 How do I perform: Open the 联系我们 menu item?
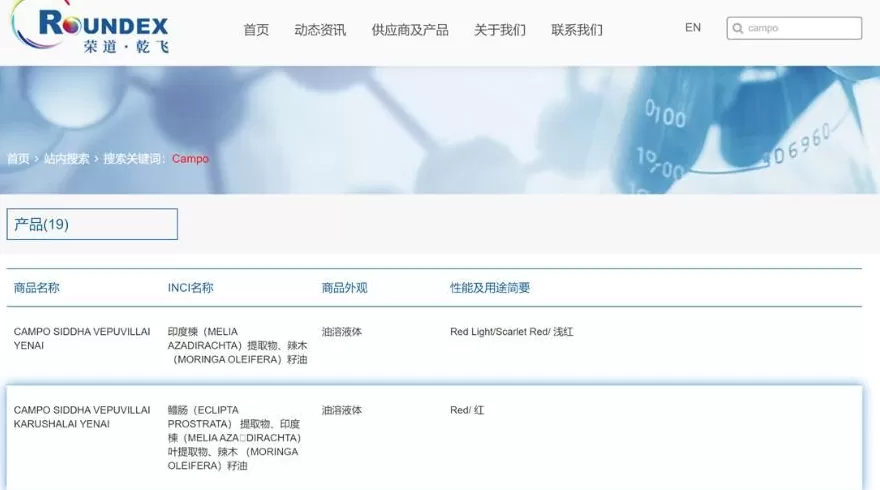(577, 30)
